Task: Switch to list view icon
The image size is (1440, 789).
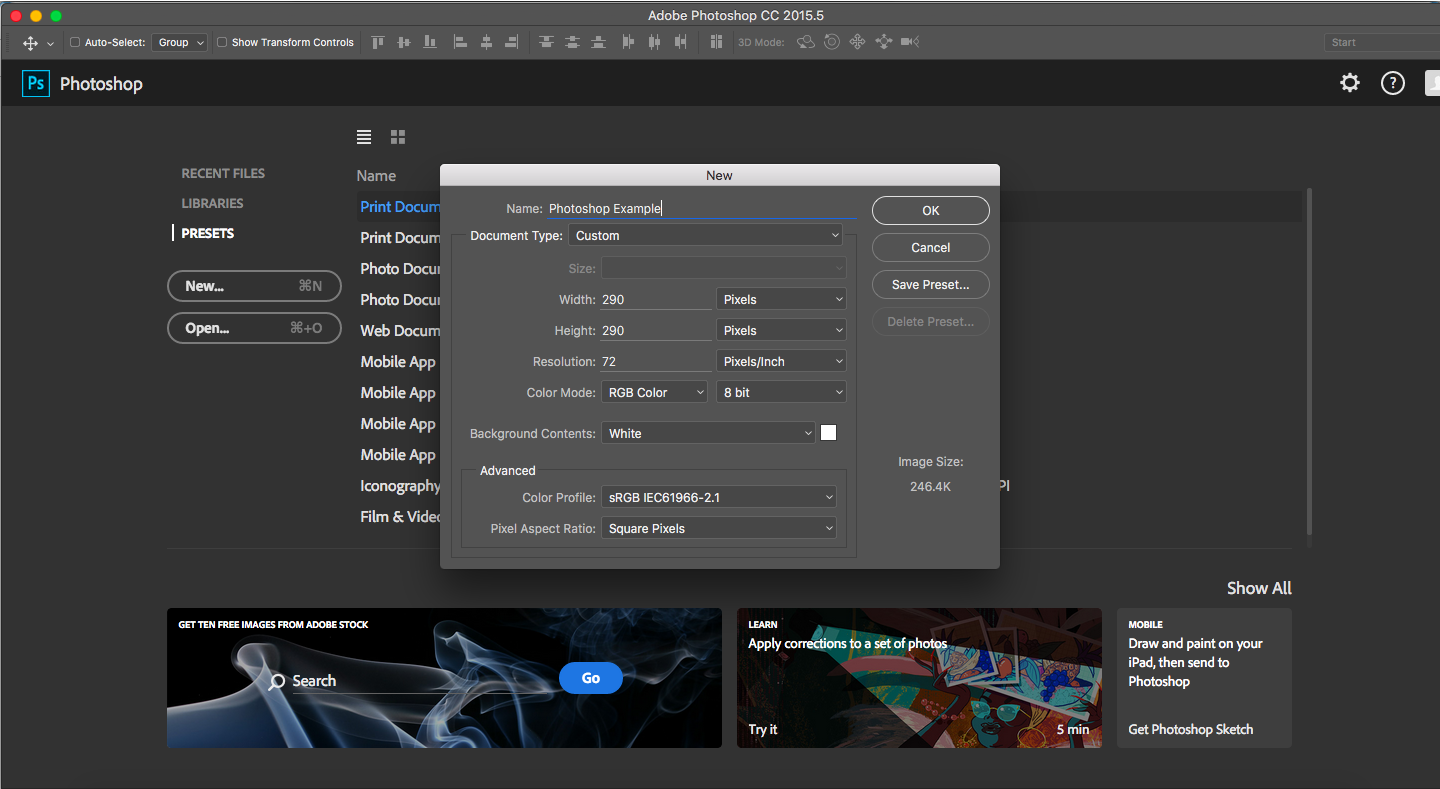Action: click(x=364, y=137)
